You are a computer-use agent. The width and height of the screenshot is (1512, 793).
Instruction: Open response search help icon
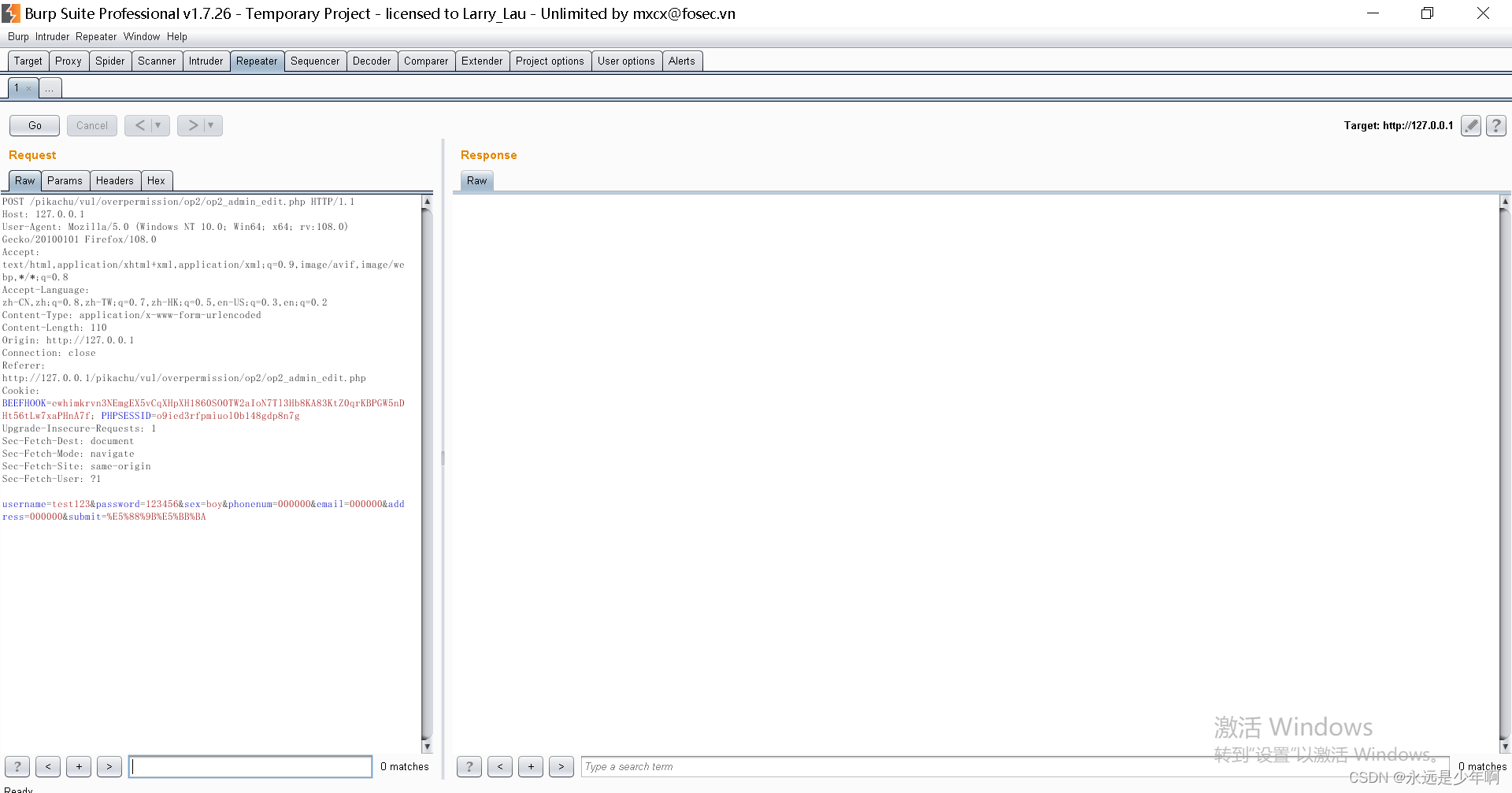(x=469, y=766)
